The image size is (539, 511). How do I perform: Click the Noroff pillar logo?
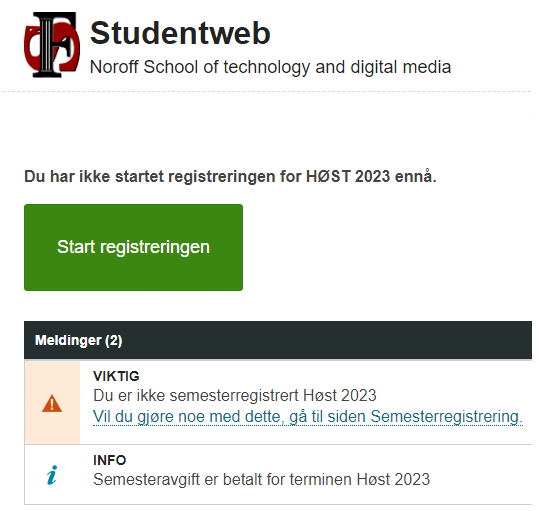(x=52, y=45)
